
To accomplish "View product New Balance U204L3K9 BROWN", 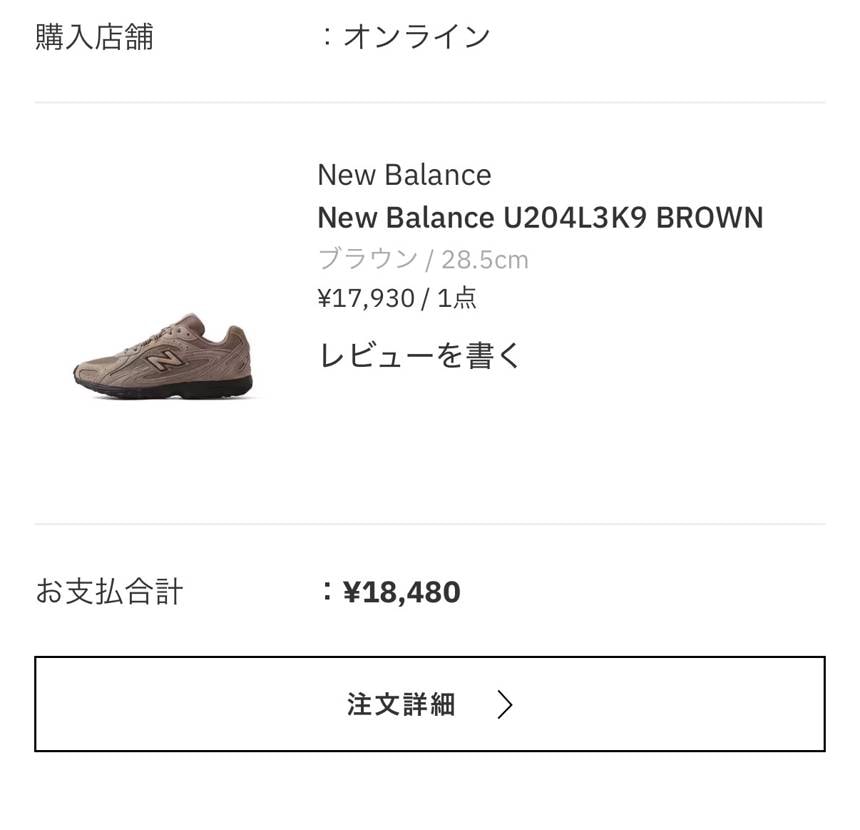I will 540,217.
